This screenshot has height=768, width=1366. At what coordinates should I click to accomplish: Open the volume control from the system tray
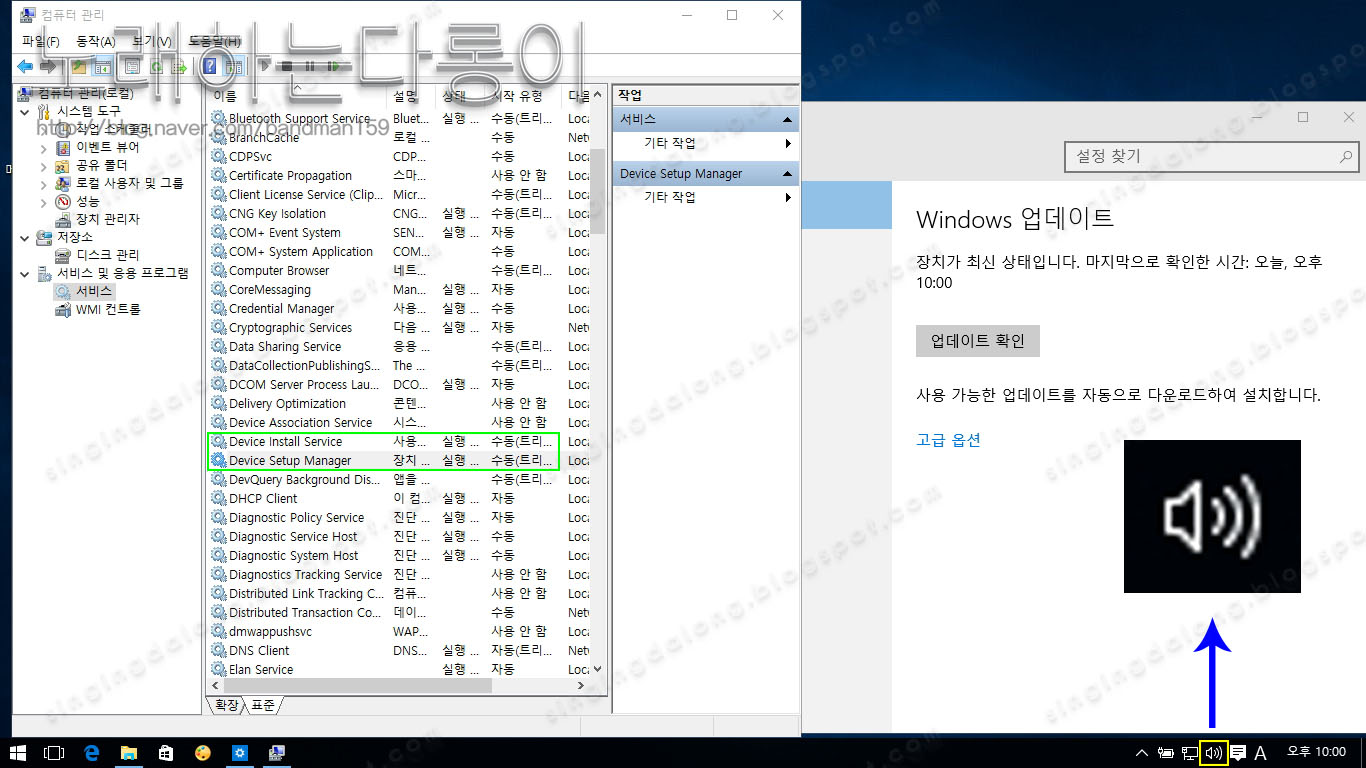1213,753
